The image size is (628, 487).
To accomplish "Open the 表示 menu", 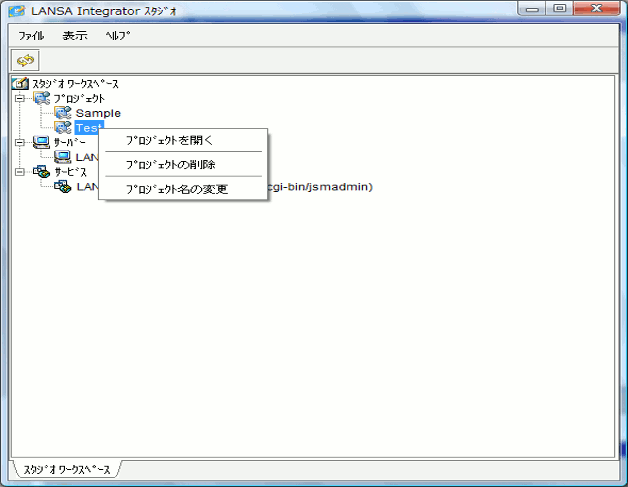I will [x=75, y=36].
